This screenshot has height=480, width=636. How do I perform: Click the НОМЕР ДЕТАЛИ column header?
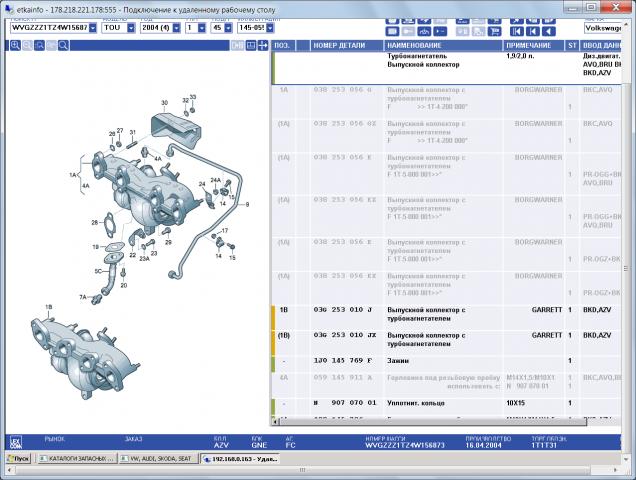tap(347, 45)
